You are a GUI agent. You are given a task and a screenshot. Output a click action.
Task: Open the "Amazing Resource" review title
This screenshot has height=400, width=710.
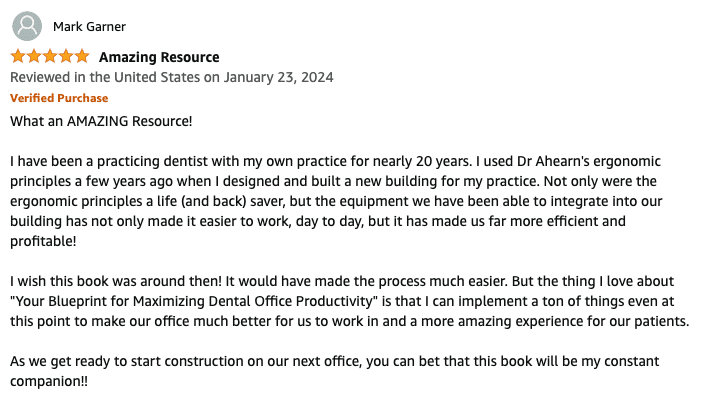(x=159, y=57)
